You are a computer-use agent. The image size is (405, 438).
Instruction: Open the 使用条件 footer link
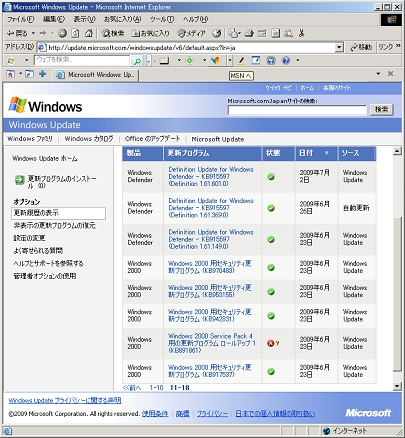(x=155, y=414)
